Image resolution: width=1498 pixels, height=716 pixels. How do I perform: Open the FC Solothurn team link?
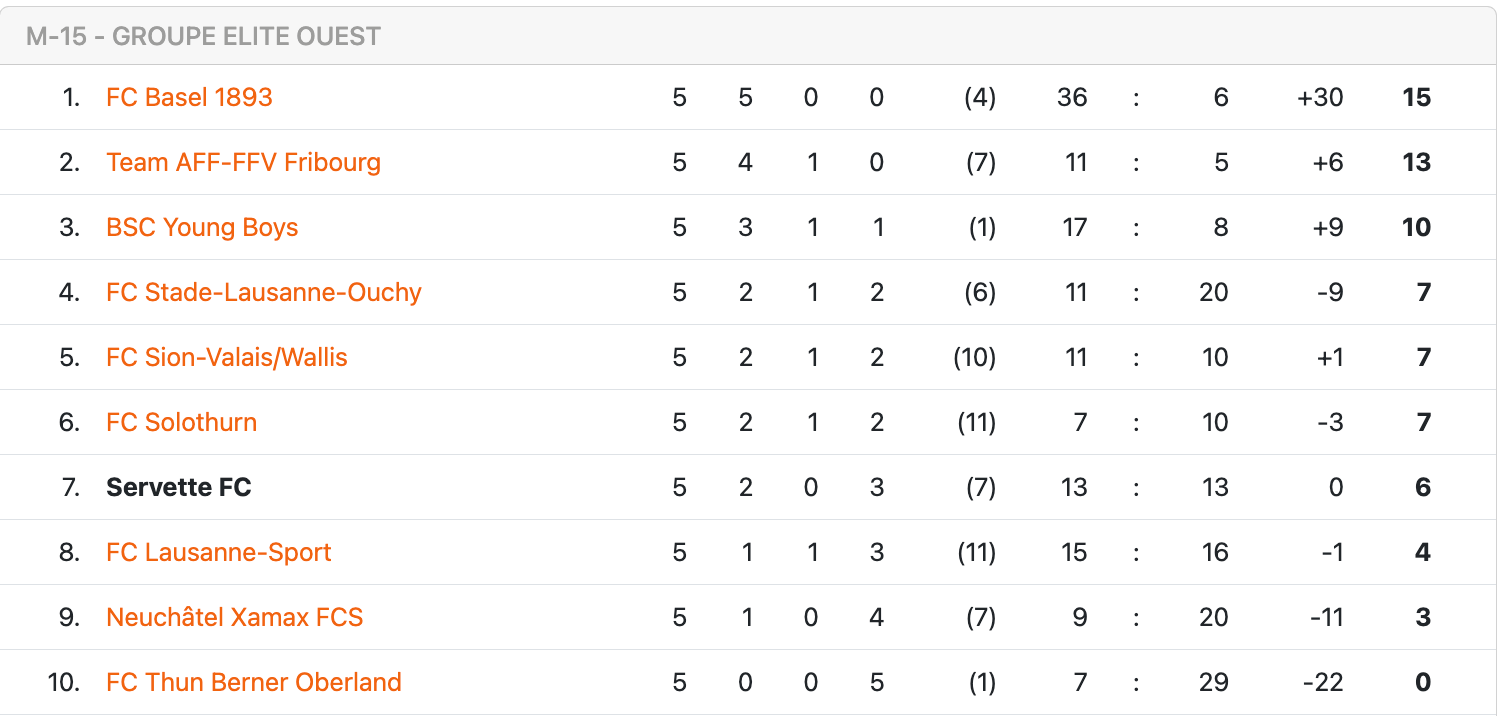pyautogui.click(x=181, y=422)
